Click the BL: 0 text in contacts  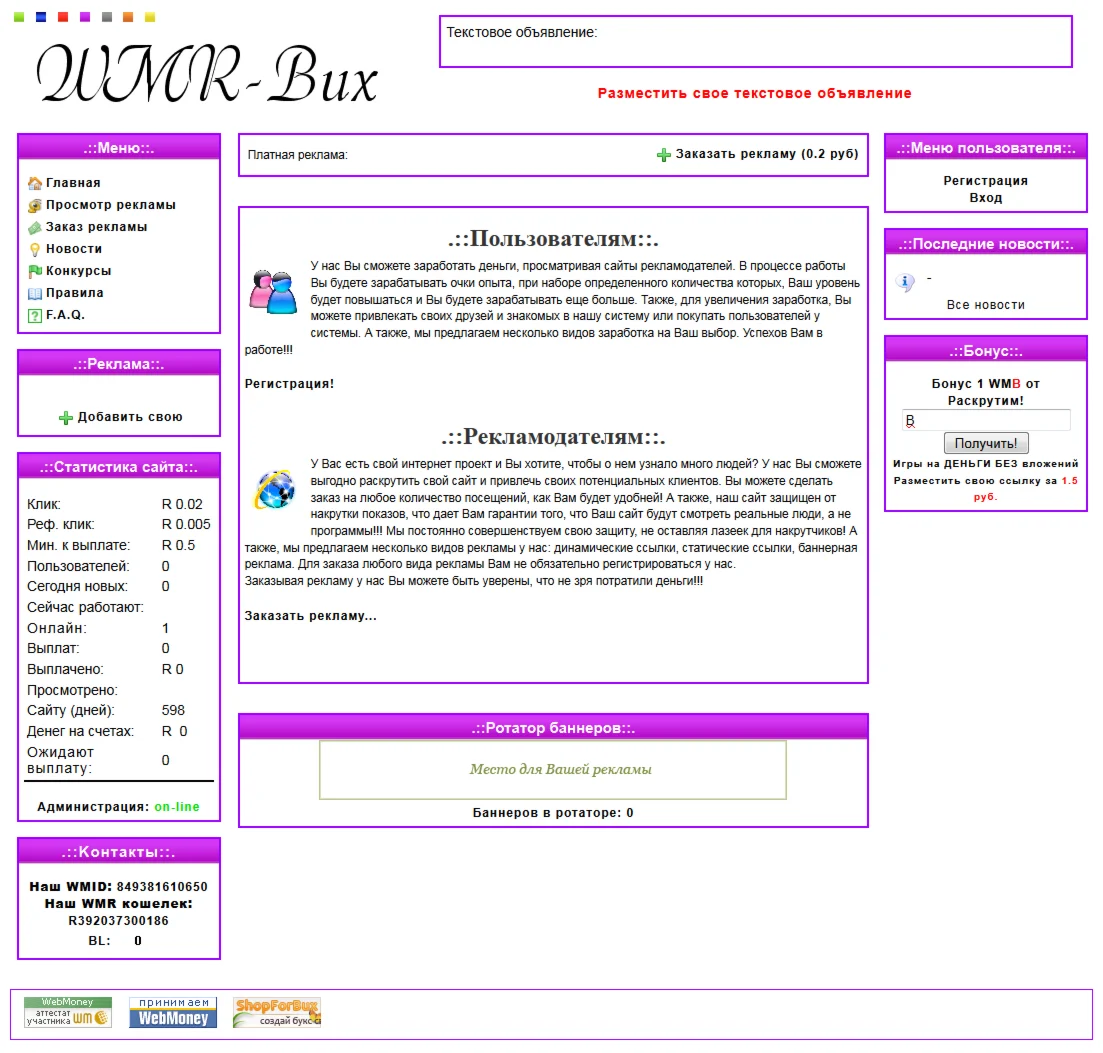[115, 940]
